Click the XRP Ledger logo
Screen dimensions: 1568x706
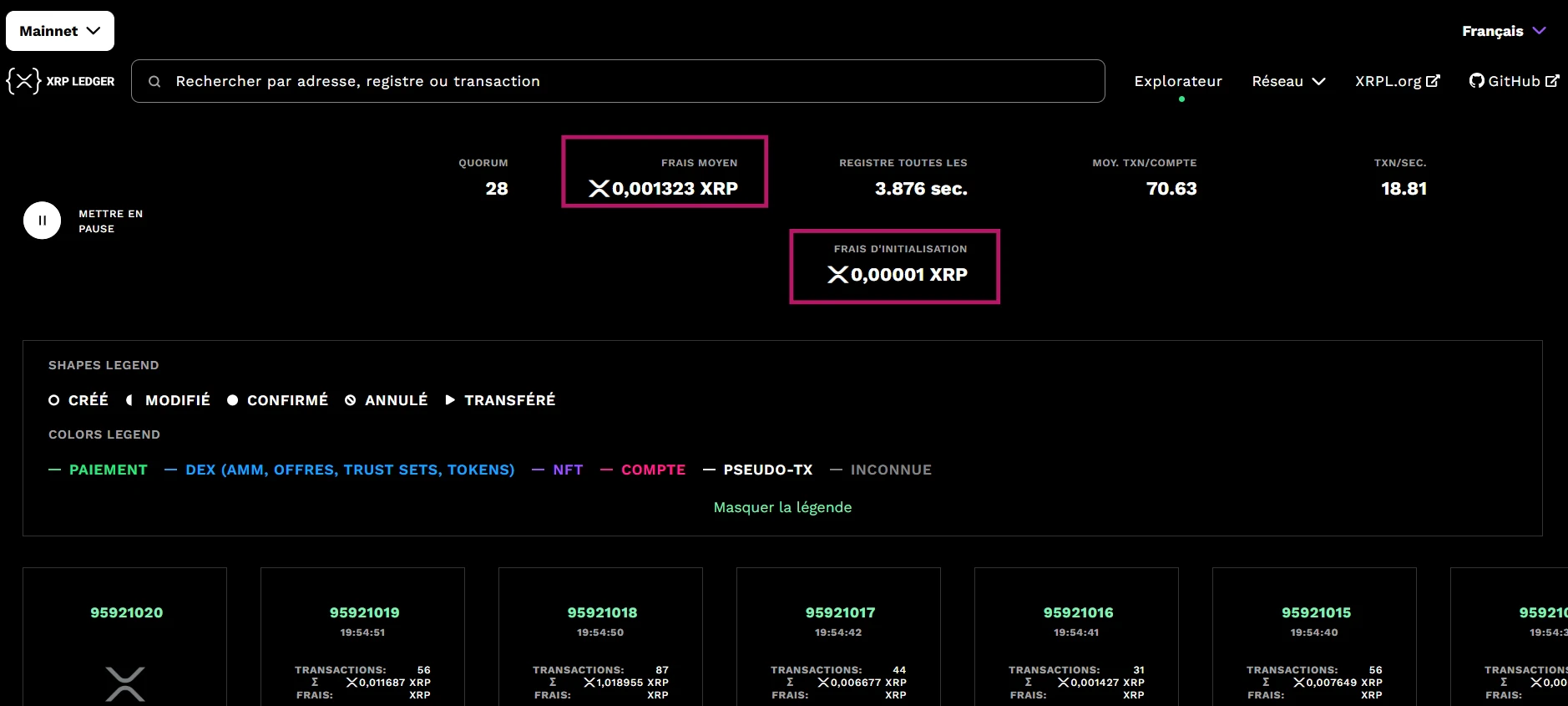(60, 81)
